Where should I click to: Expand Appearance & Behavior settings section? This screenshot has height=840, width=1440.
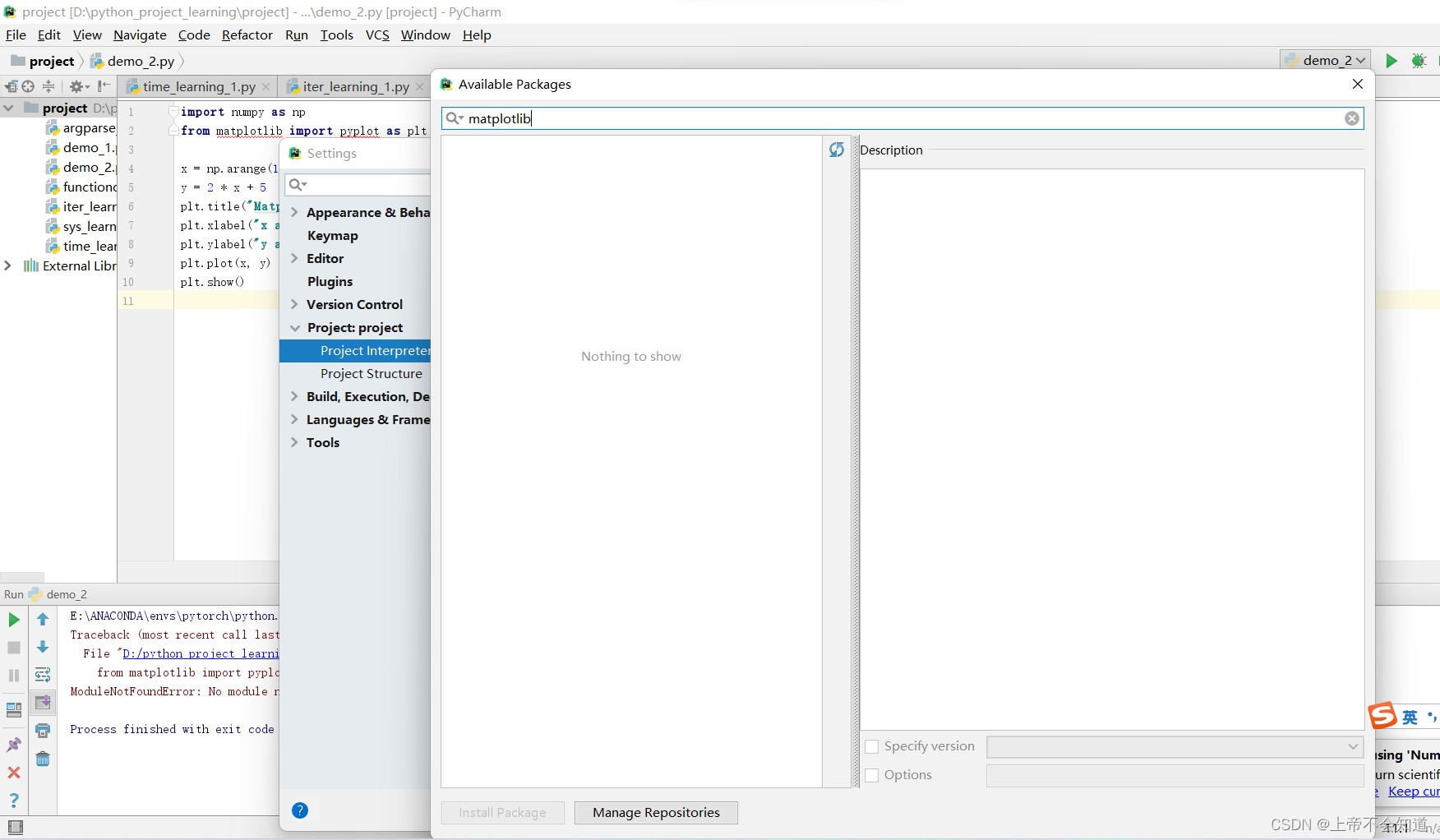(294, 212)
